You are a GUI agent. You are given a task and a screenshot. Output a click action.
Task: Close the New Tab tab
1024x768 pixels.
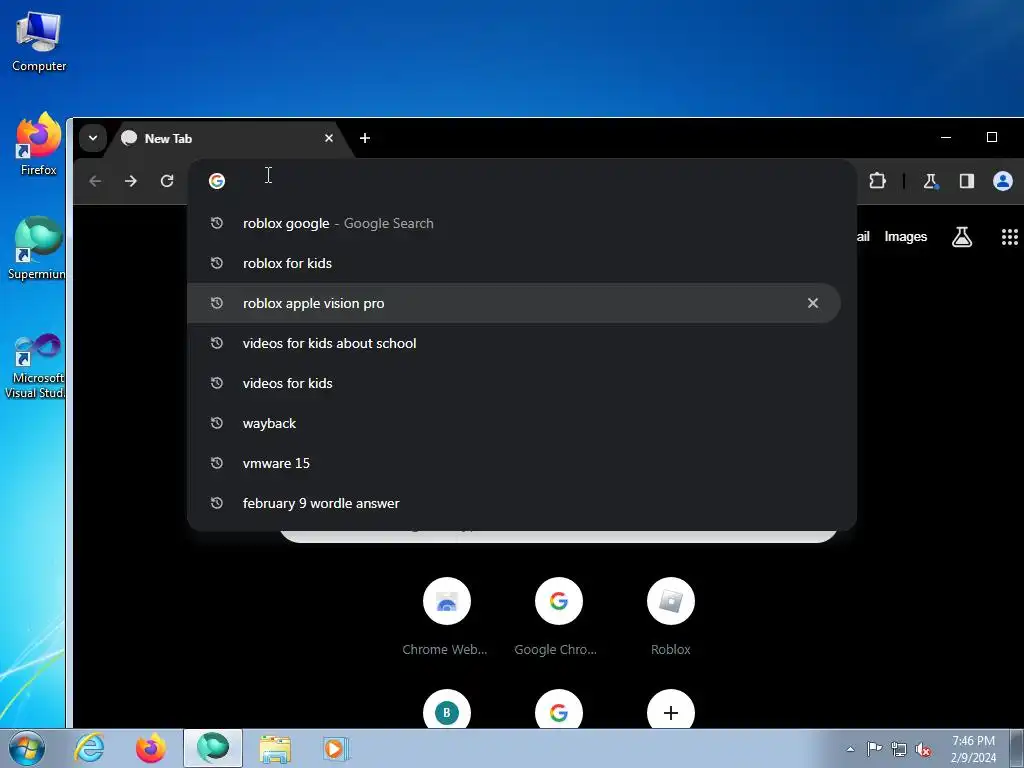329,138
